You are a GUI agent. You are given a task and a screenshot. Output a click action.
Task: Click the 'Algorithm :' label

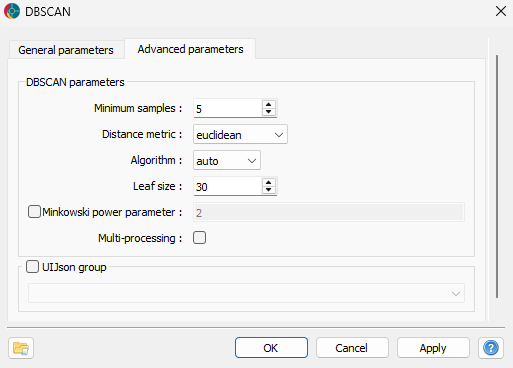click(x=156, y=160)
